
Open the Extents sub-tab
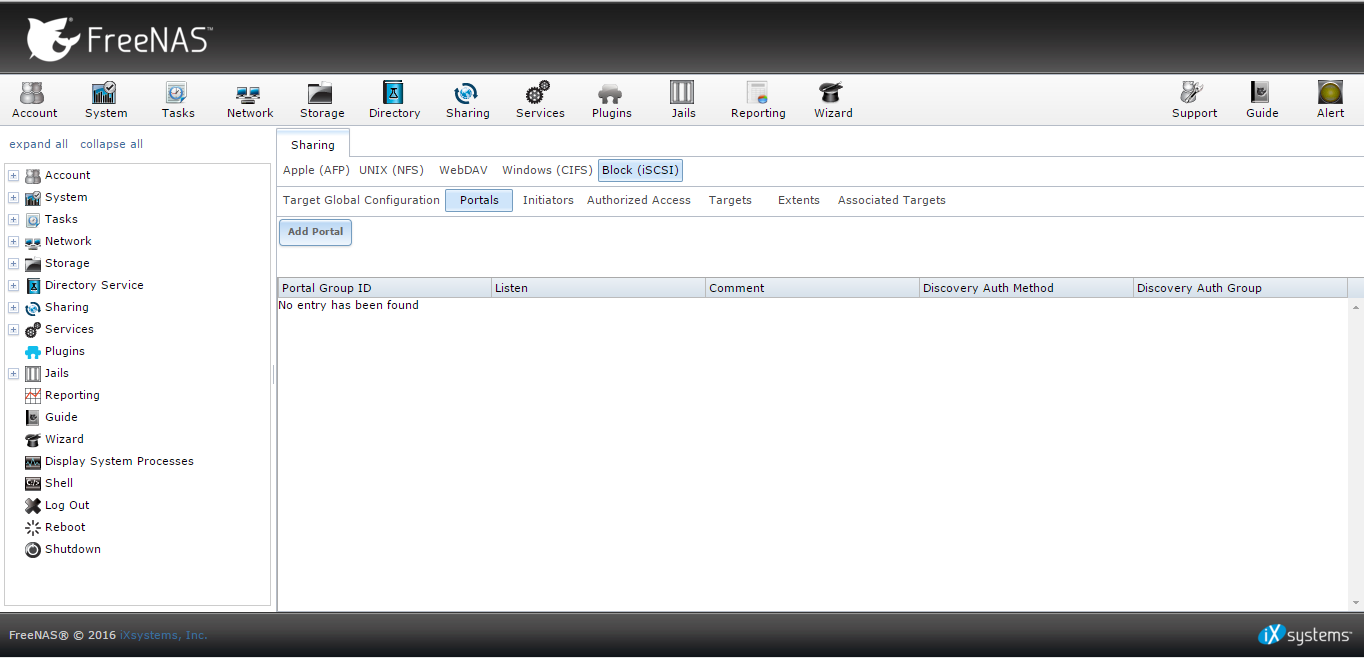(799, 200)
